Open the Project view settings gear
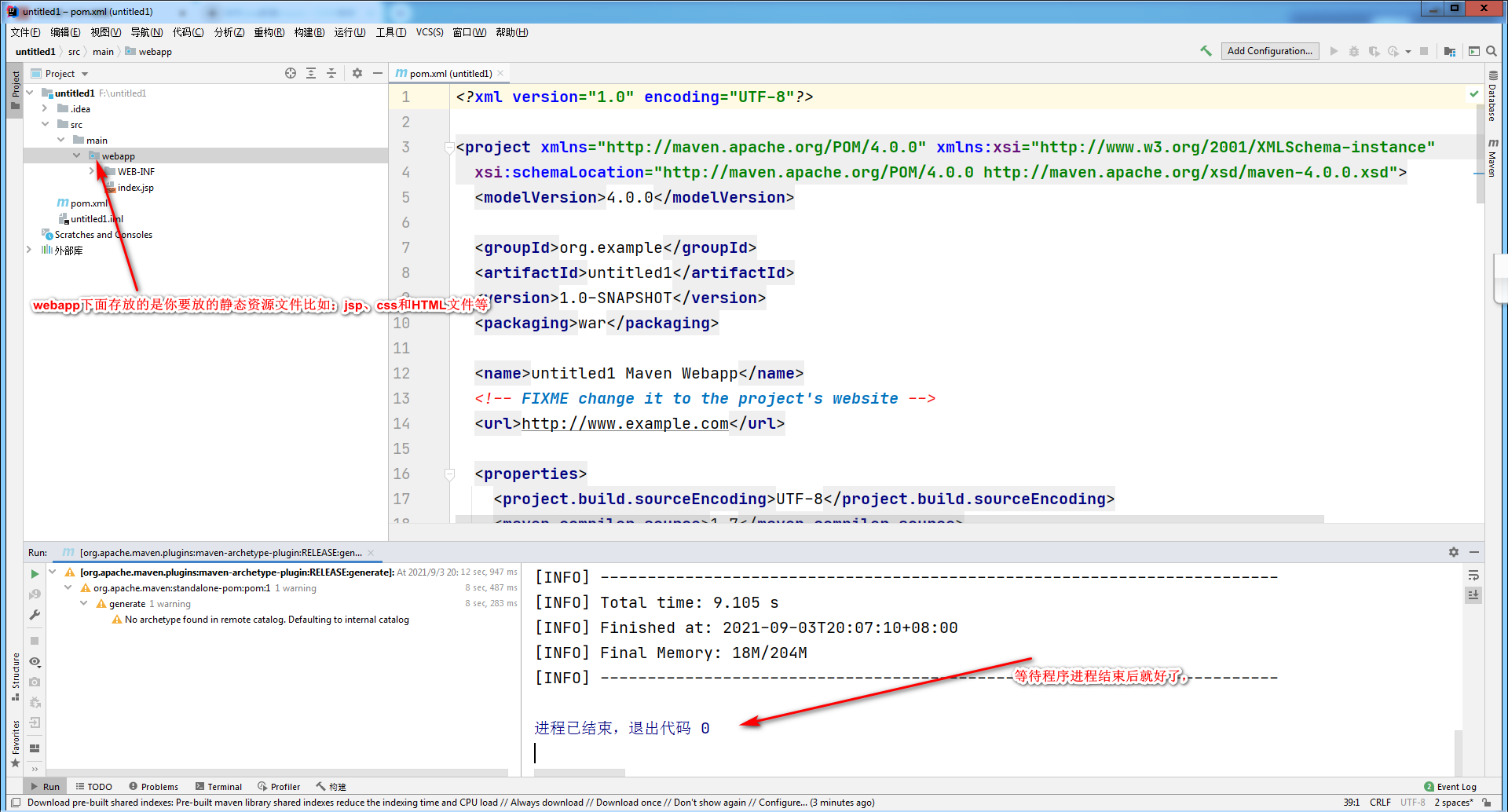This screenshot has width=1508, height=812. click(x=357, y=72)
